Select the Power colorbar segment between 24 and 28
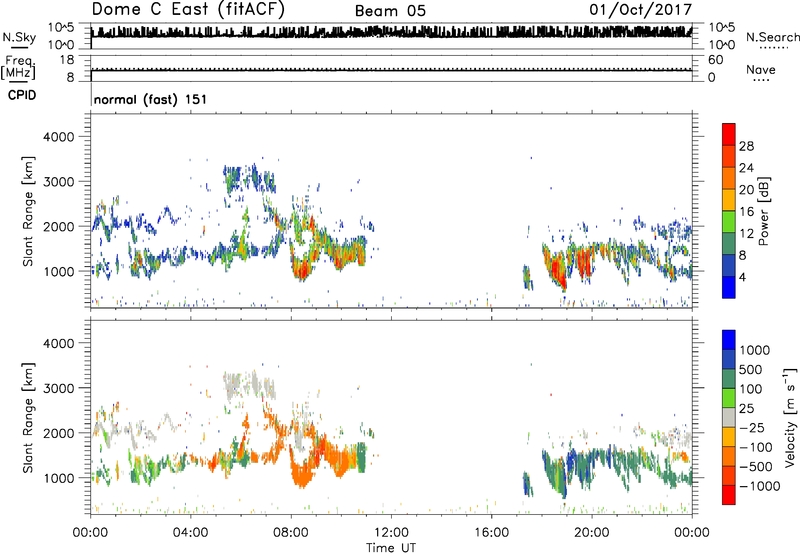This screenshot has height=554, width=800. tap(729, 157)
